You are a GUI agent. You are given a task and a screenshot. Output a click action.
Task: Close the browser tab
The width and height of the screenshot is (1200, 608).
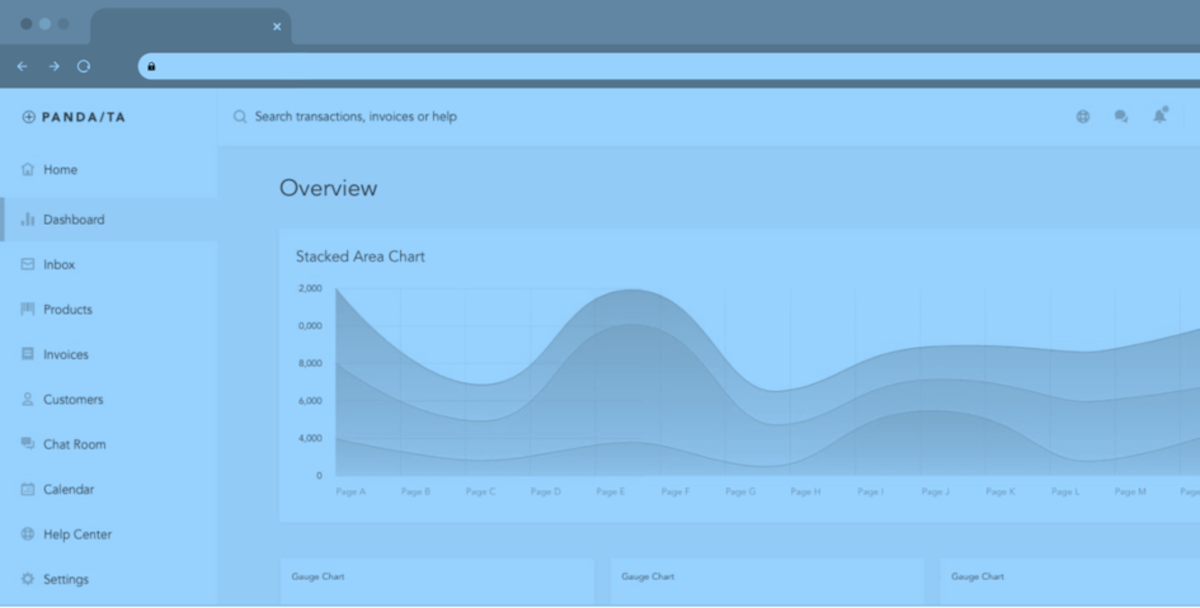click(277, 27)
